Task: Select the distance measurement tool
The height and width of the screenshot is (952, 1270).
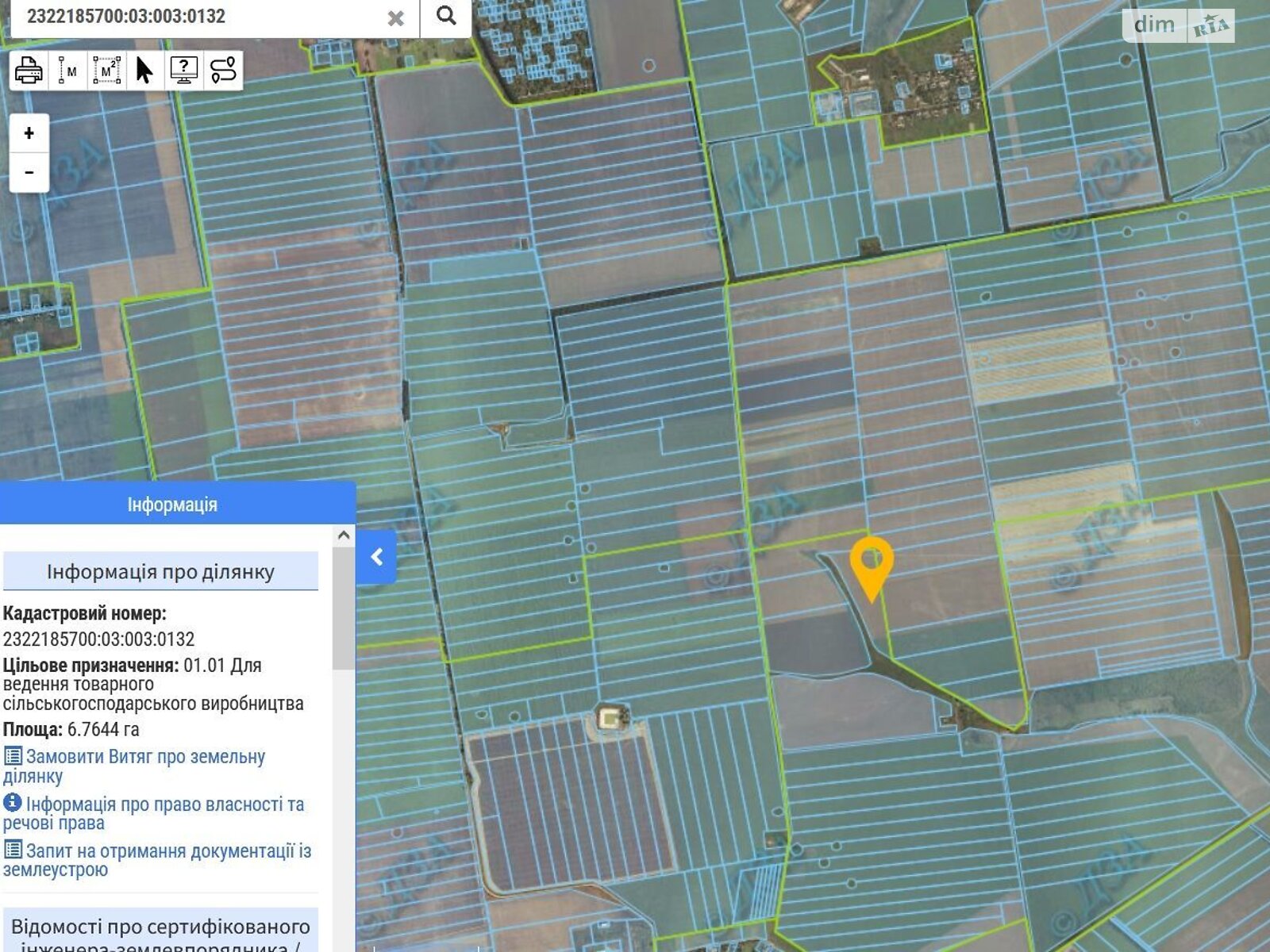Action: pyautogui.click(x=67, y=71)
